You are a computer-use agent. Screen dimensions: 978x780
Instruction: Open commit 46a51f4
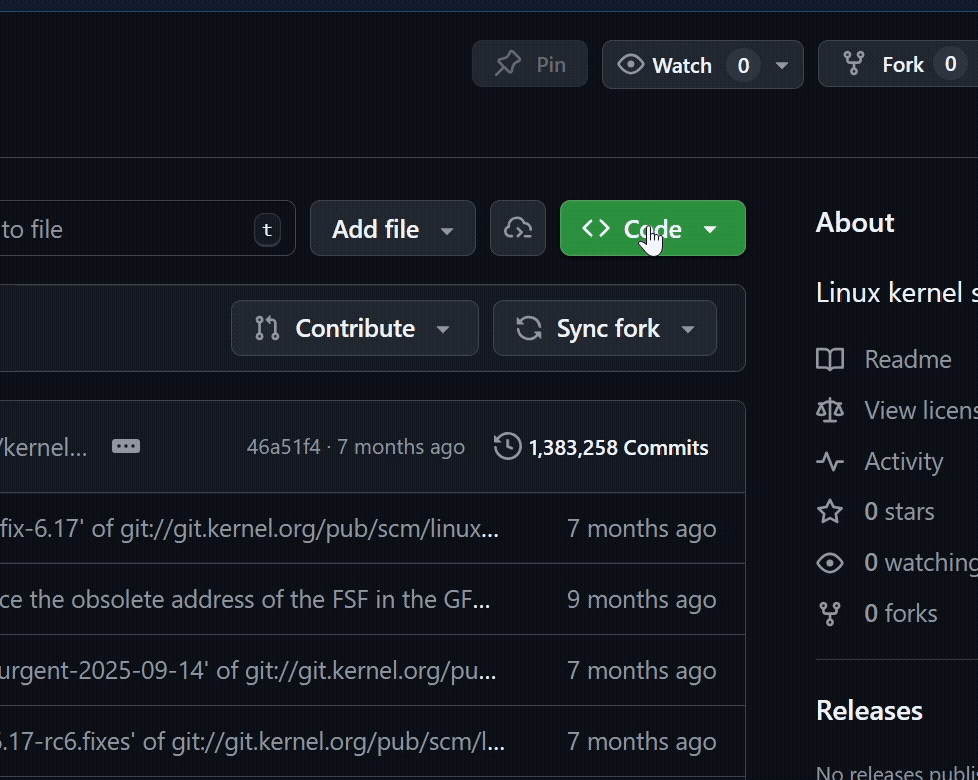point(283,447)
